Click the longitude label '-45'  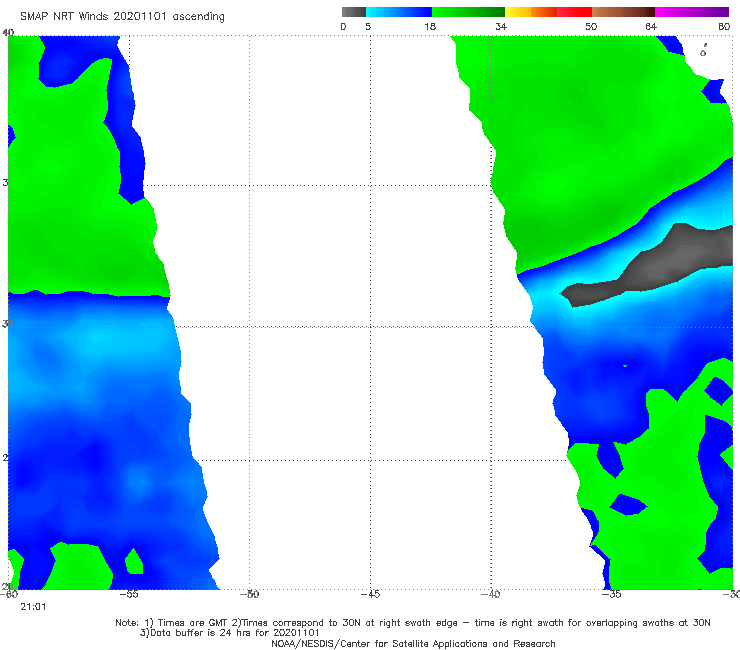pyautogui.click(x=370, y=594)
